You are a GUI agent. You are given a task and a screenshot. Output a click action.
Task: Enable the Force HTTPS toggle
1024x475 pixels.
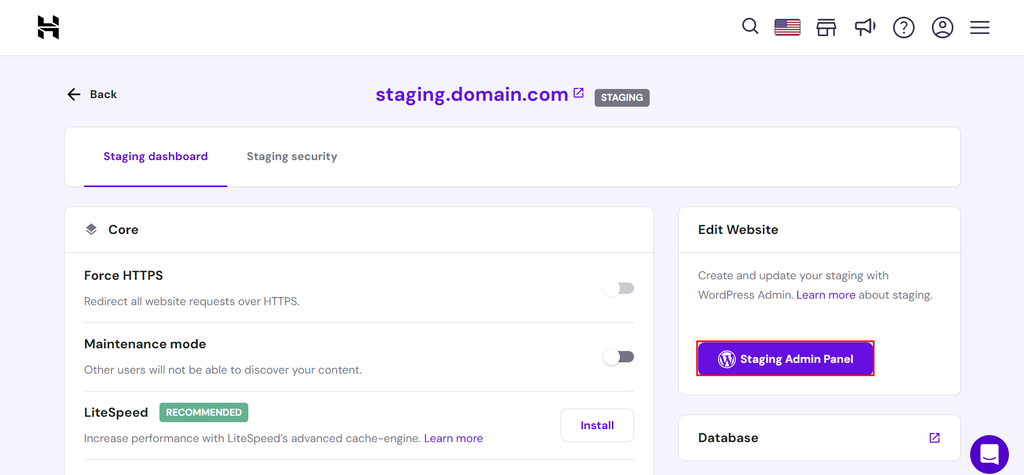619,288
